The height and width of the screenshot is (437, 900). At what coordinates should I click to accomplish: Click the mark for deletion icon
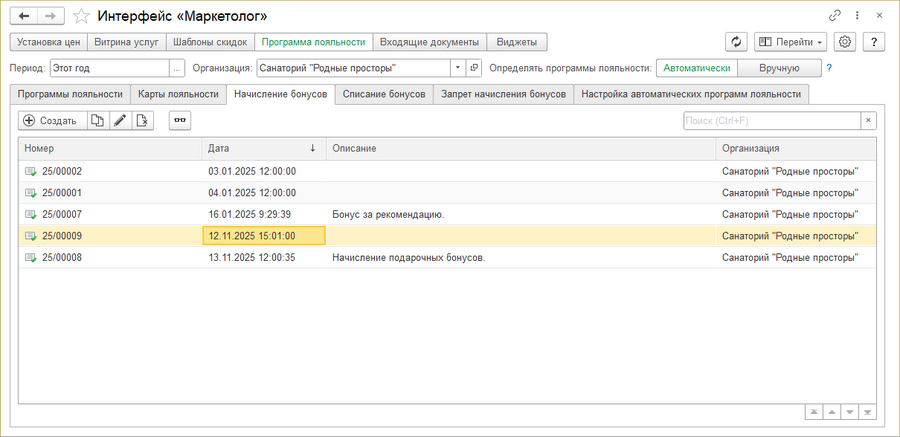tap(142, 120)
